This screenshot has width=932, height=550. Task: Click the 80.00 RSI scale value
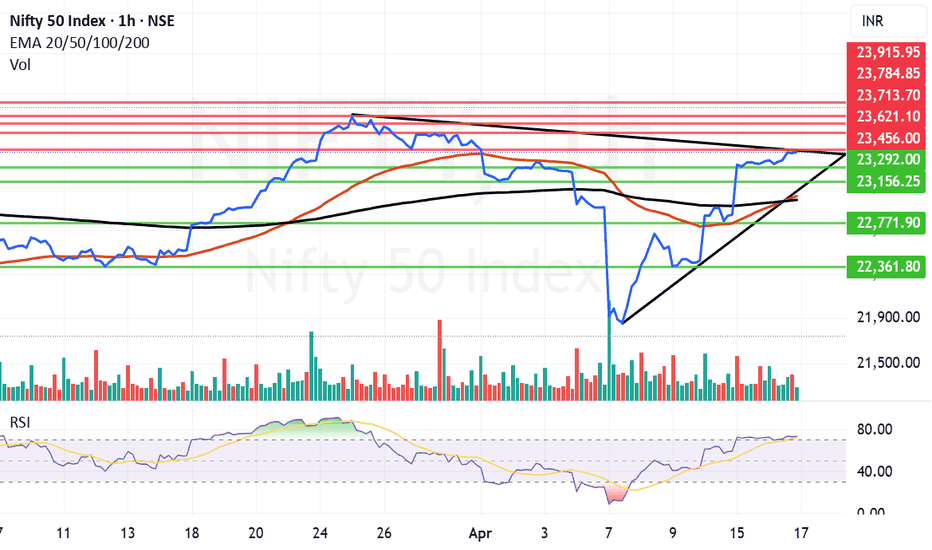pos(875,429)
